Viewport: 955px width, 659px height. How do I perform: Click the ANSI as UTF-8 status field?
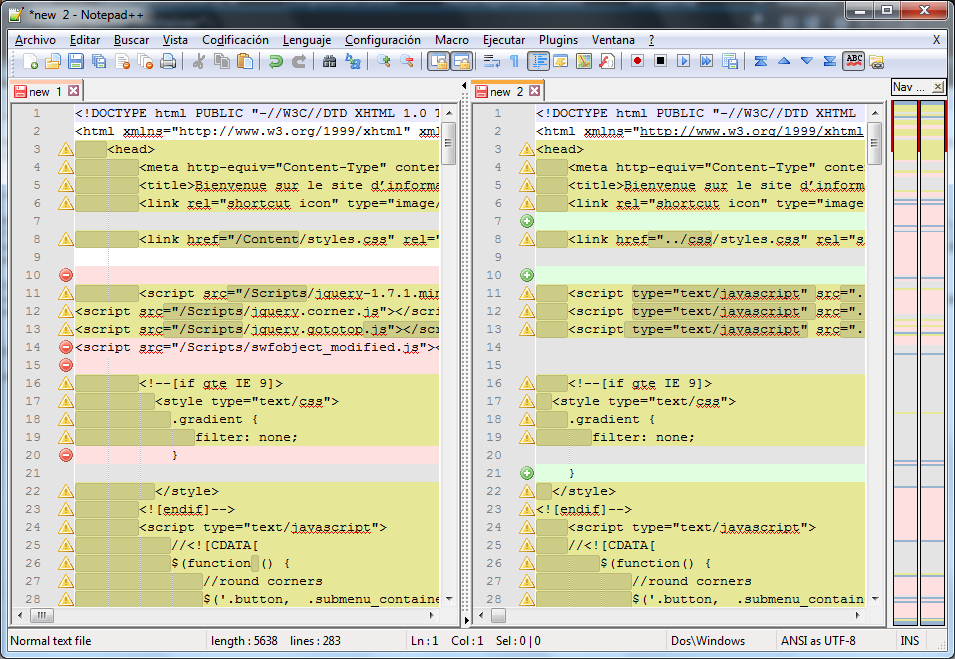click(x=818, y=641)
